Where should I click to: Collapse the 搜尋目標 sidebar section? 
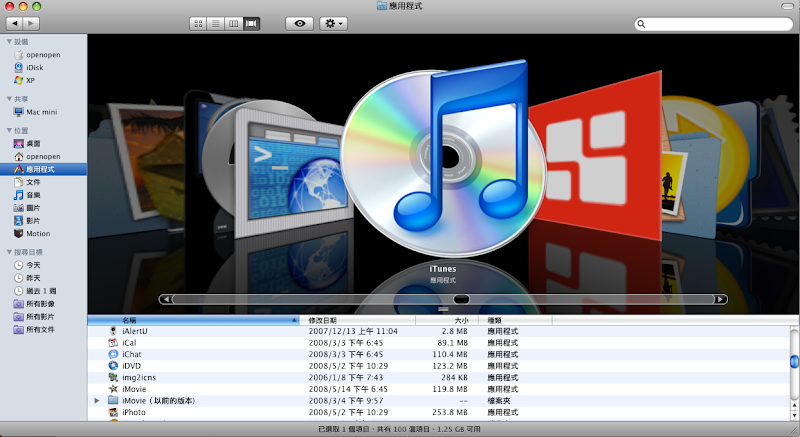[8, 252]
